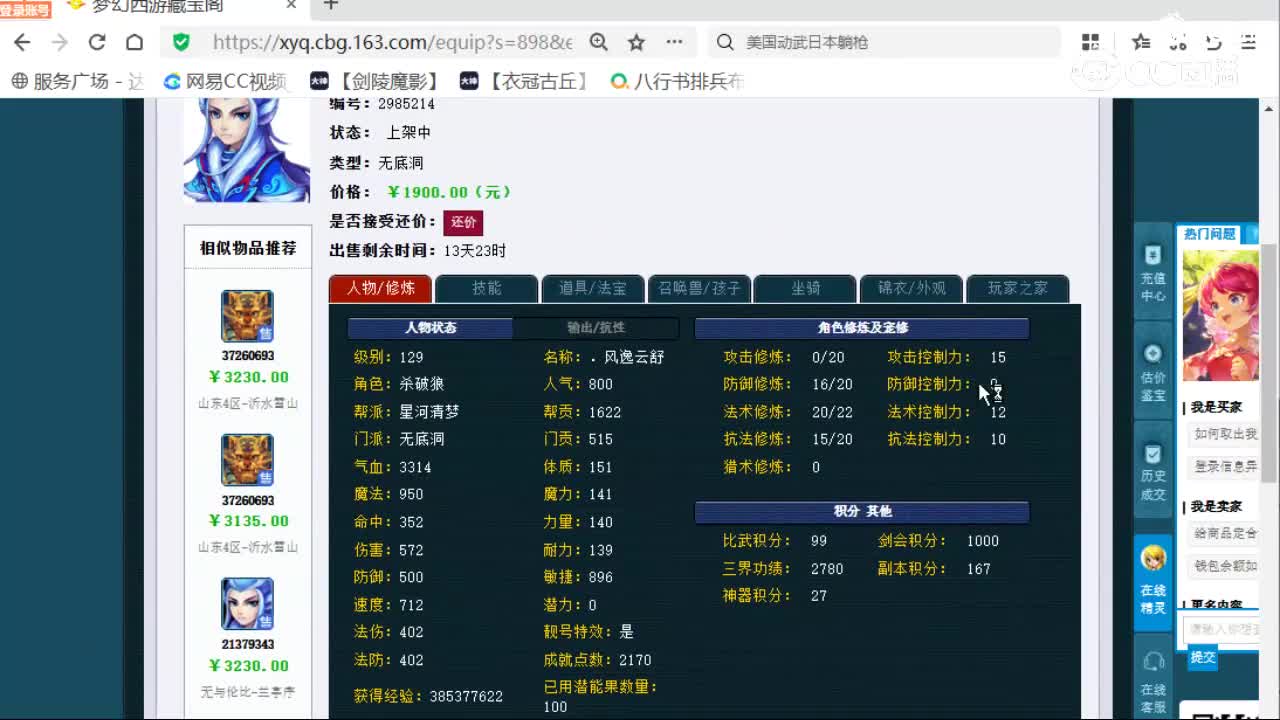
Task: Open the 充值中心 sidebar icon
Action: [1152, 265]
